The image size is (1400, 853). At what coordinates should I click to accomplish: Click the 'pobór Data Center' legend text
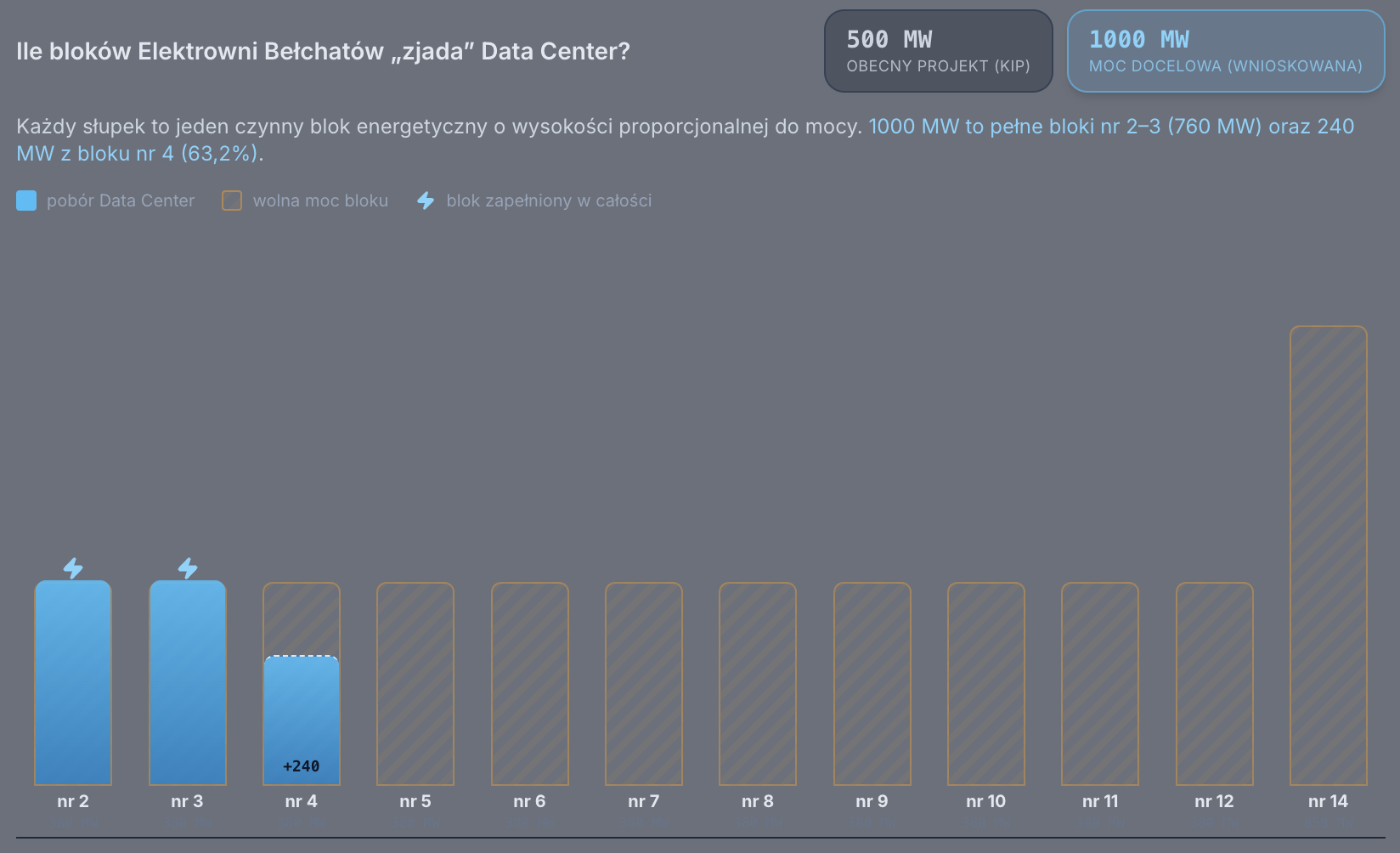pos(121,201)
